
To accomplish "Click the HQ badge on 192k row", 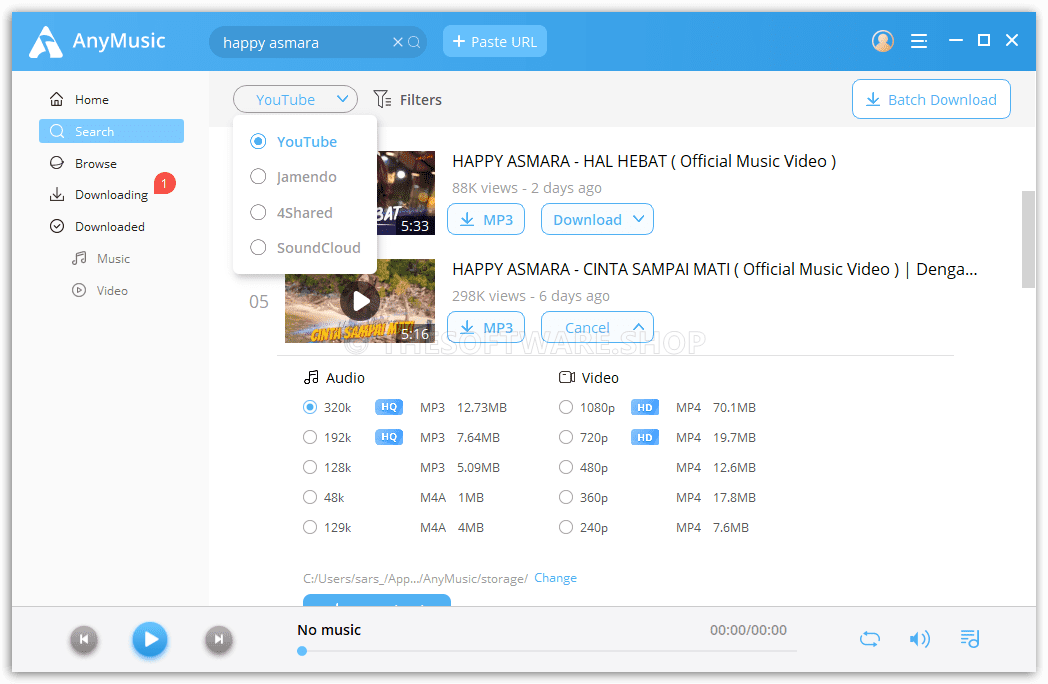I will point(389,437).
